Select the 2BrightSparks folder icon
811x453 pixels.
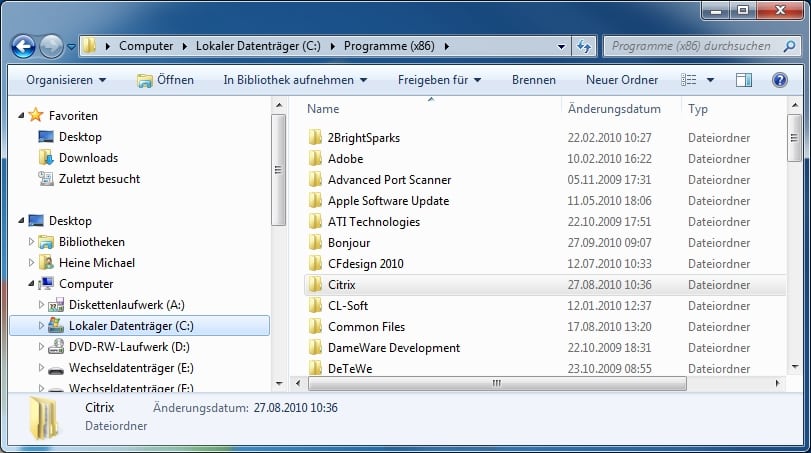point(315,138)
